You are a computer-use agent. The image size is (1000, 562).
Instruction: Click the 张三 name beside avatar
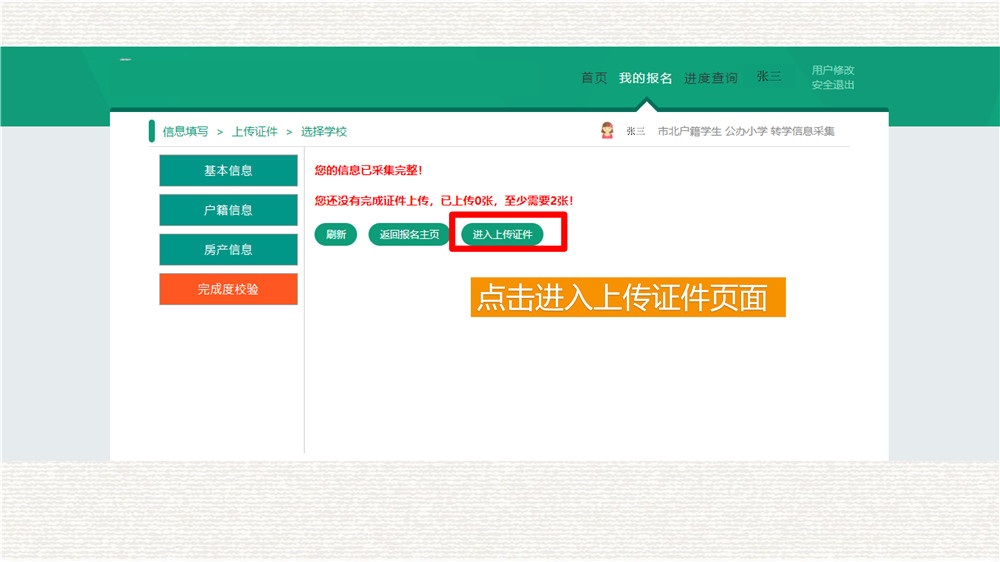(x=635, y=131)
